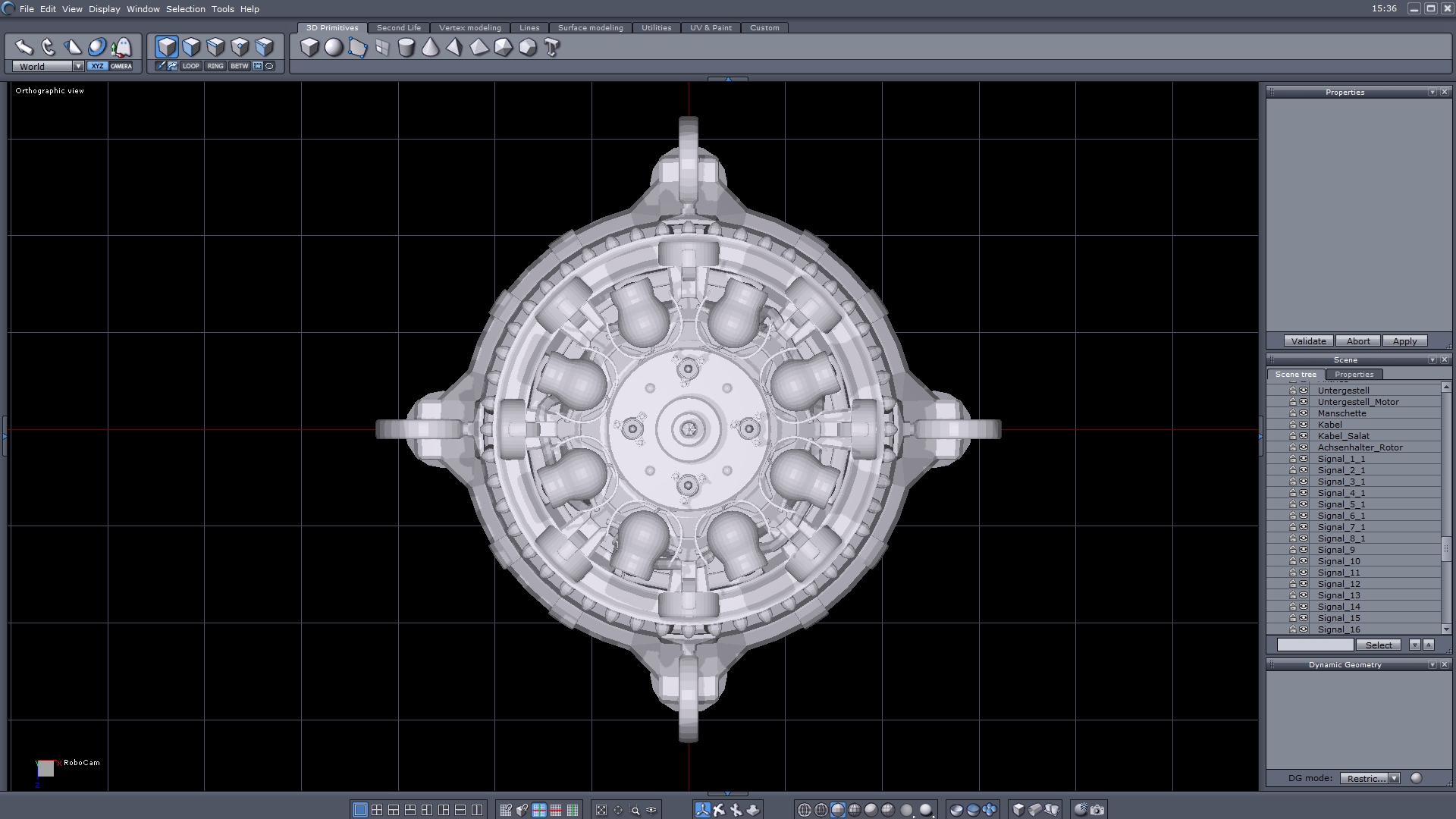Activate object selection mode cube
This screenshot has height=819, width=1456.
(x=167, y=47)
